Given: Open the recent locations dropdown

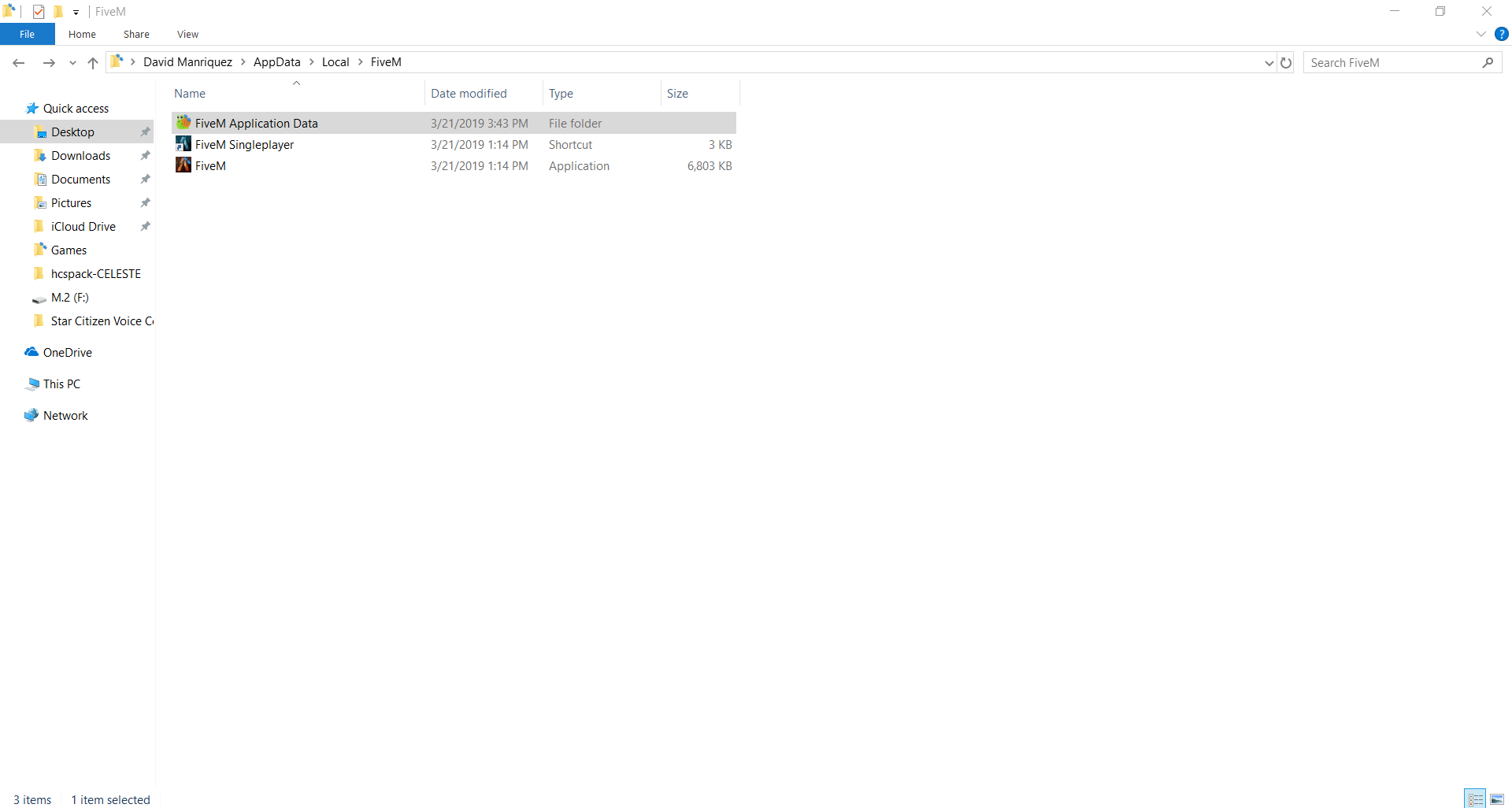Looking at the screenshot, I should [x=72, y=63].
